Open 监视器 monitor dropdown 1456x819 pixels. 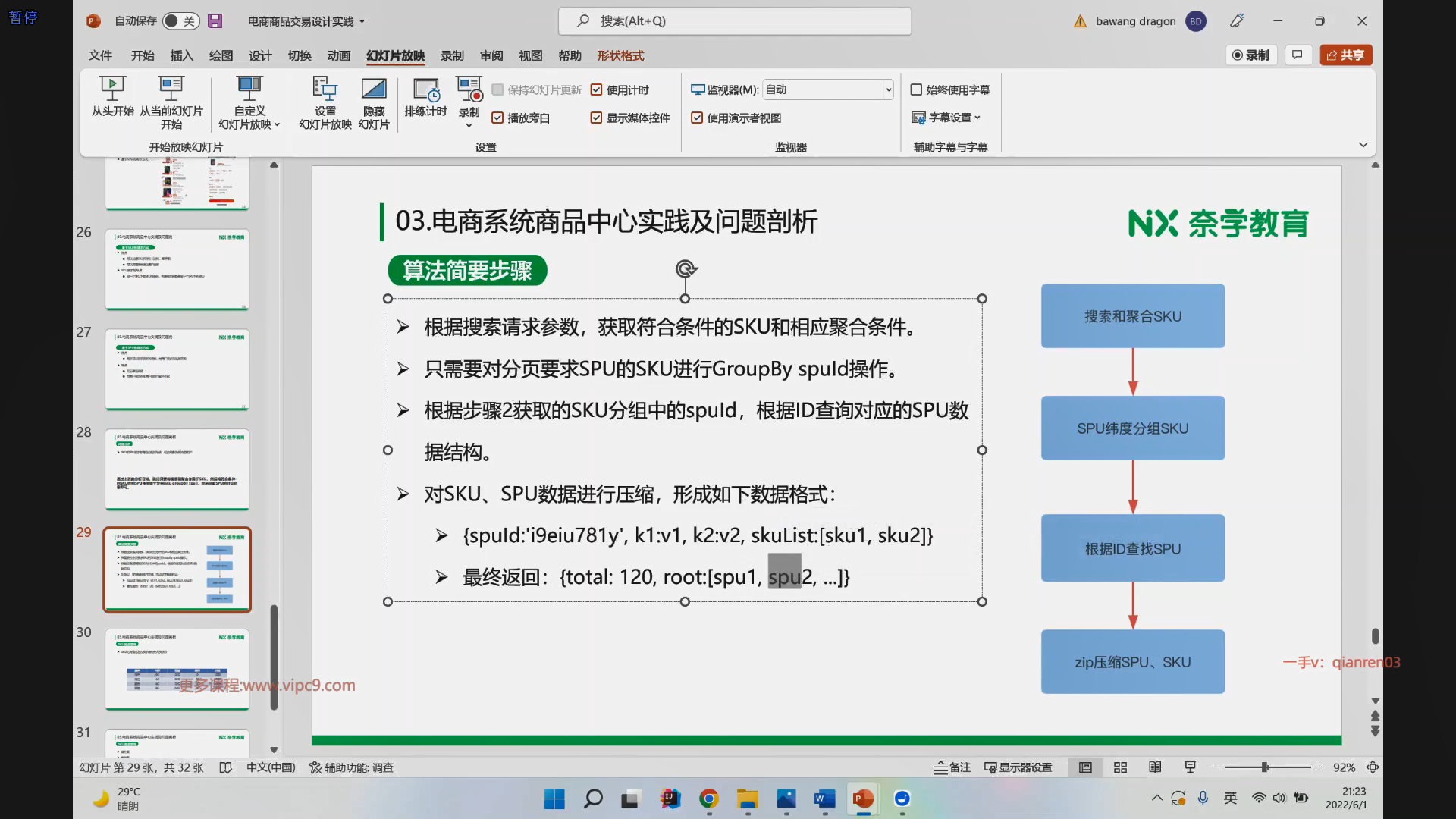pyautogui.click(x=888, y=89)
